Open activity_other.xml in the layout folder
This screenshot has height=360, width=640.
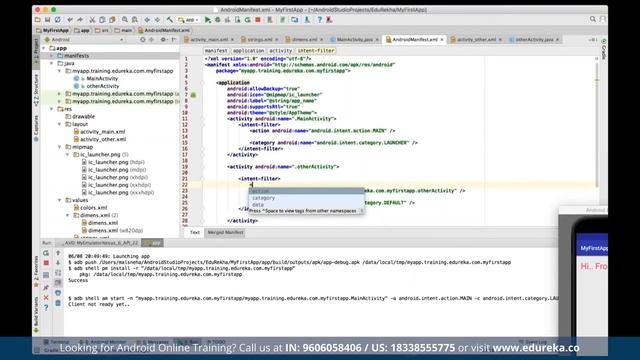pos(103,139)
